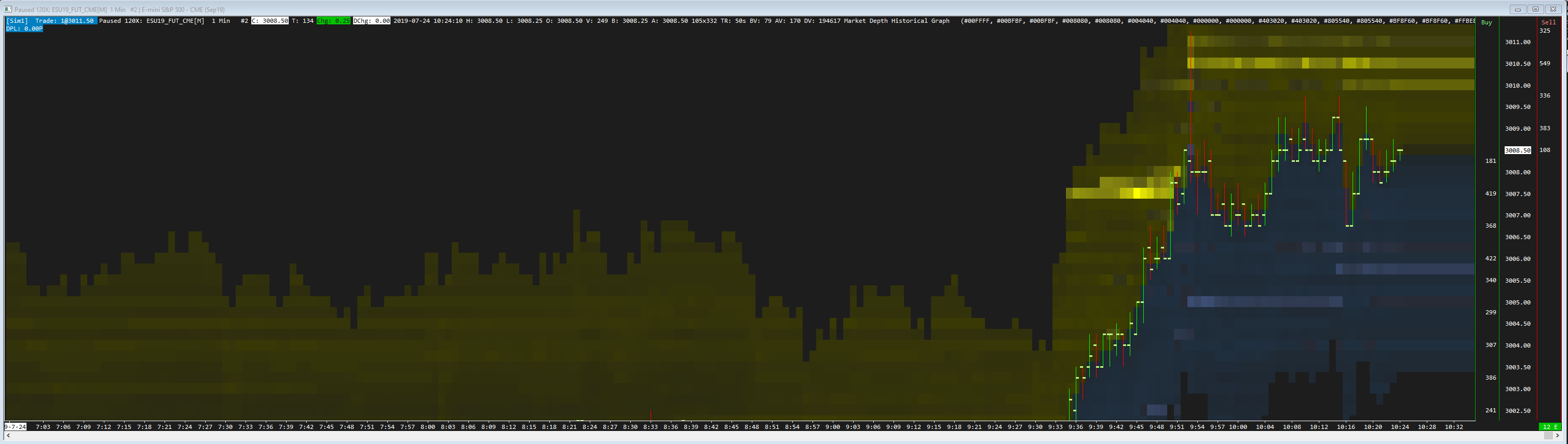Click the Buy column header
The height and width of the screenshot is (444, 1568).
(x=1486, y=22)
